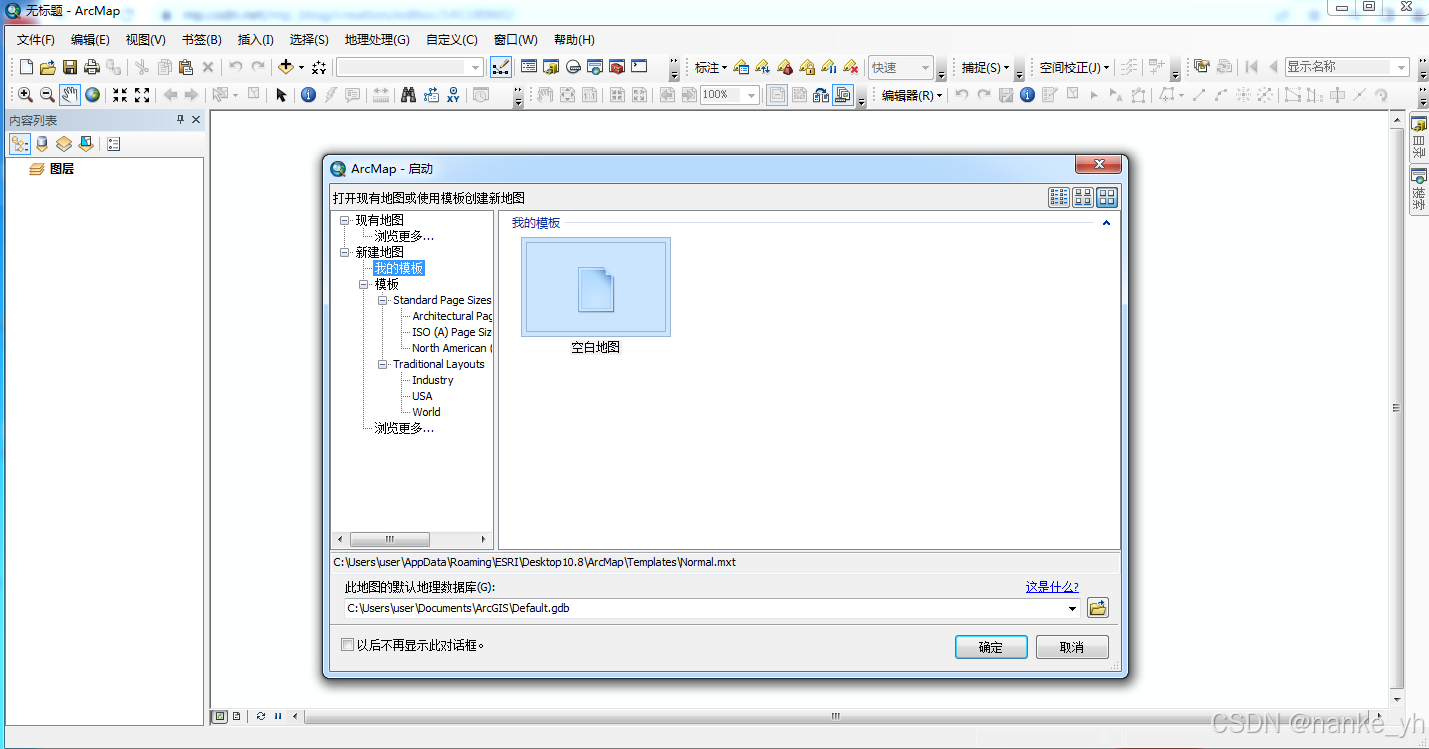Toggle List By Drawing Order in contents
This screenshot has height=749, width=1429.
tap(20, 144)
